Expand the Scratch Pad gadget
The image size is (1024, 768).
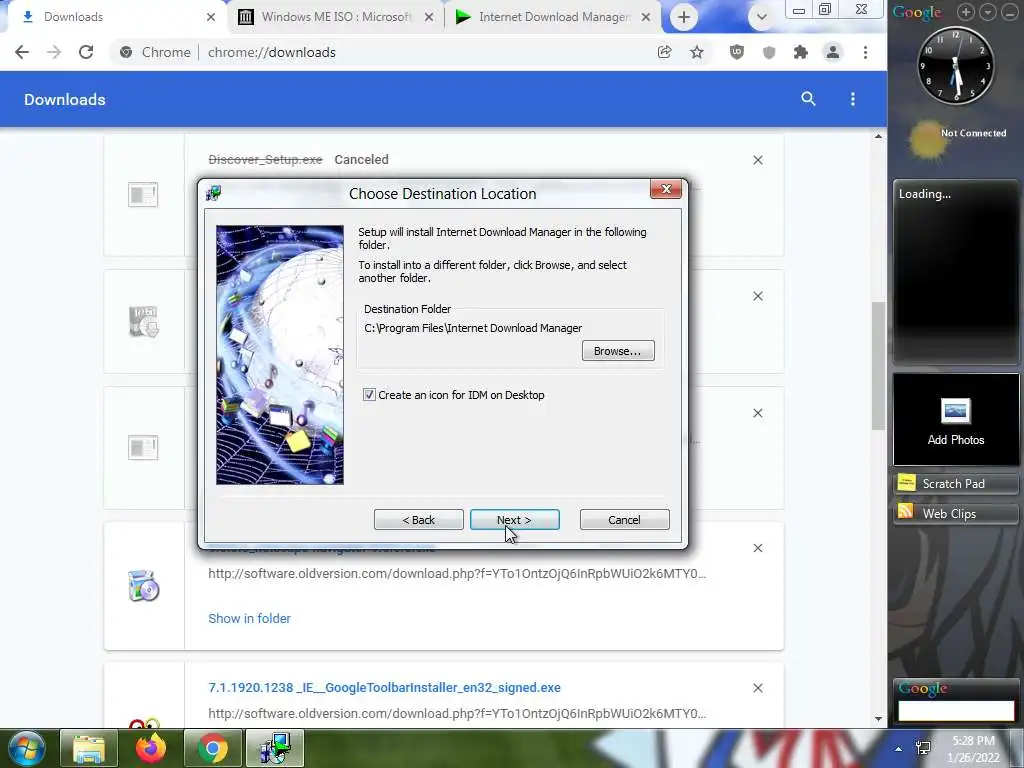(x=956, y=484)
